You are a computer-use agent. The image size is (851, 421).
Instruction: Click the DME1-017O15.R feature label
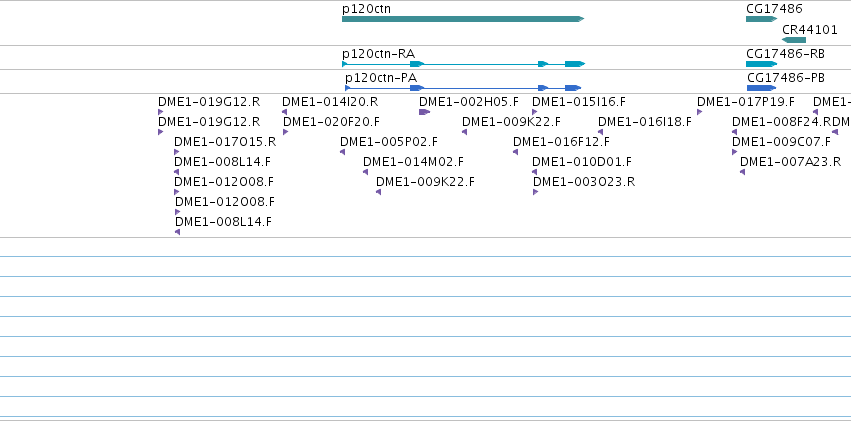pos(225,142)
